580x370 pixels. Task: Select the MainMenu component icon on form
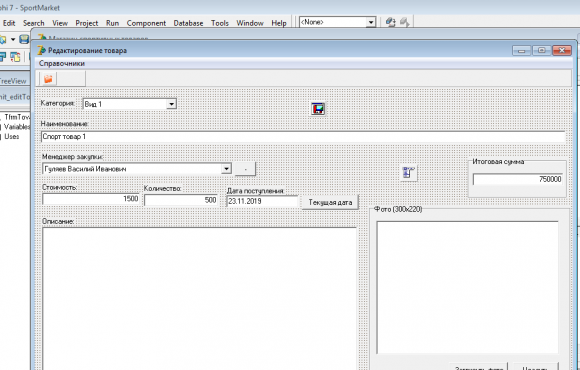point(409,173)
